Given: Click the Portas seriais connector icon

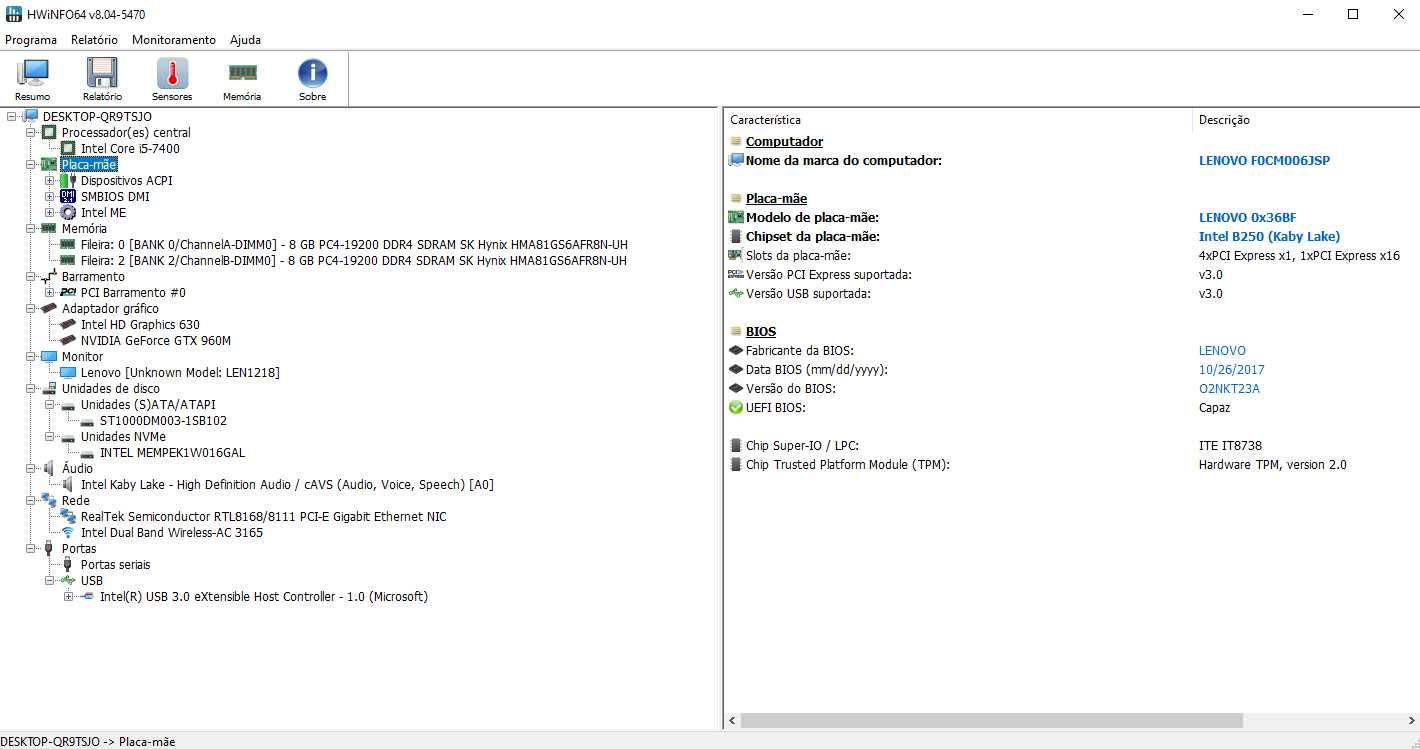Looking at the screenshot, I should pos(68,565).
